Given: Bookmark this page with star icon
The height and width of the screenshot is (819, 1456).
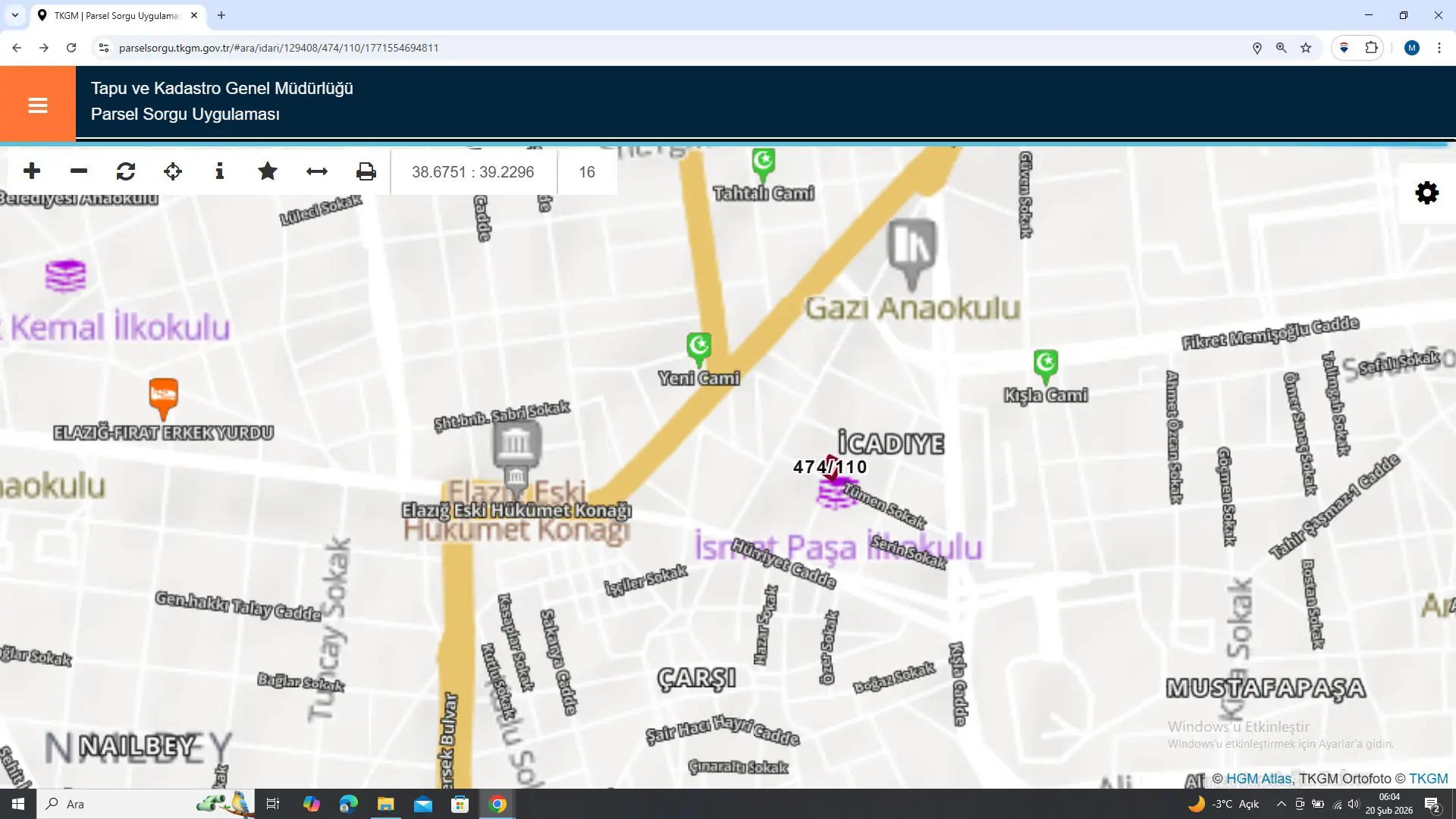Looking at the screenshot, I should click(x=1306, y=48).
